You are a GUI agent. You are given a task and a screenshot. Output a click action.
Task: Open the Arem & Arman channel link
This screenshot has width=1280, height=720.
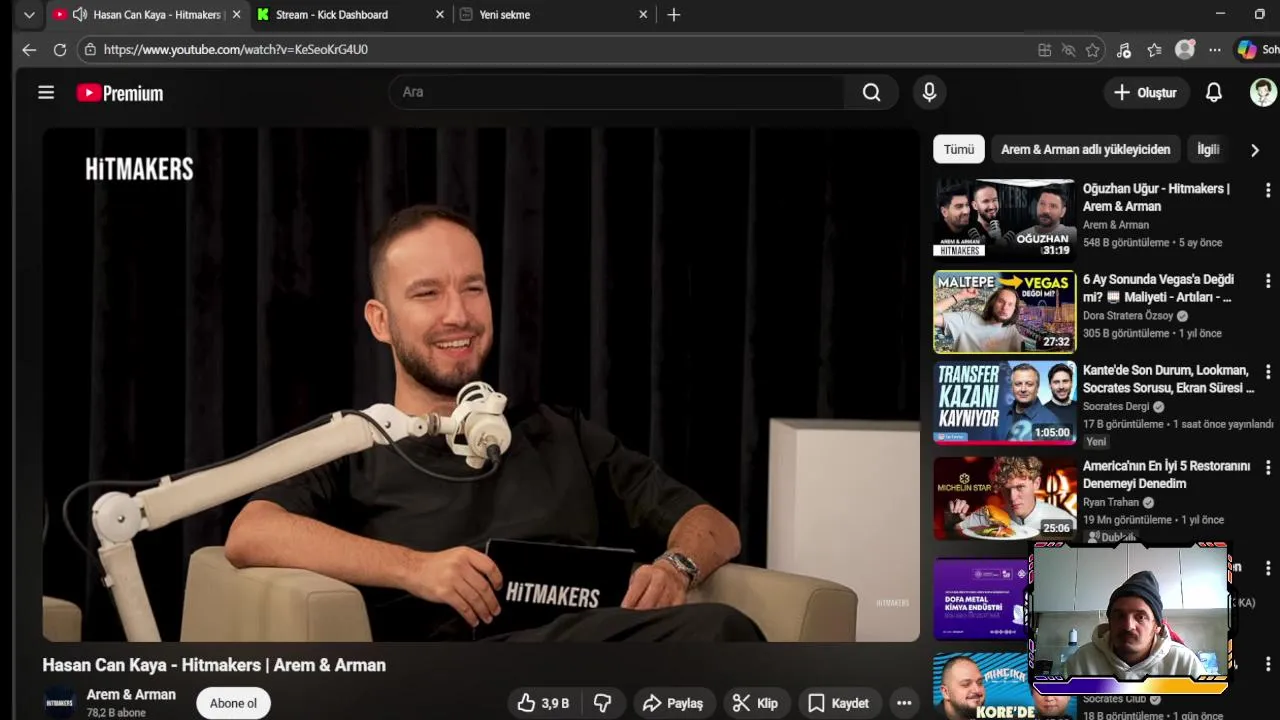pos(131,695)
